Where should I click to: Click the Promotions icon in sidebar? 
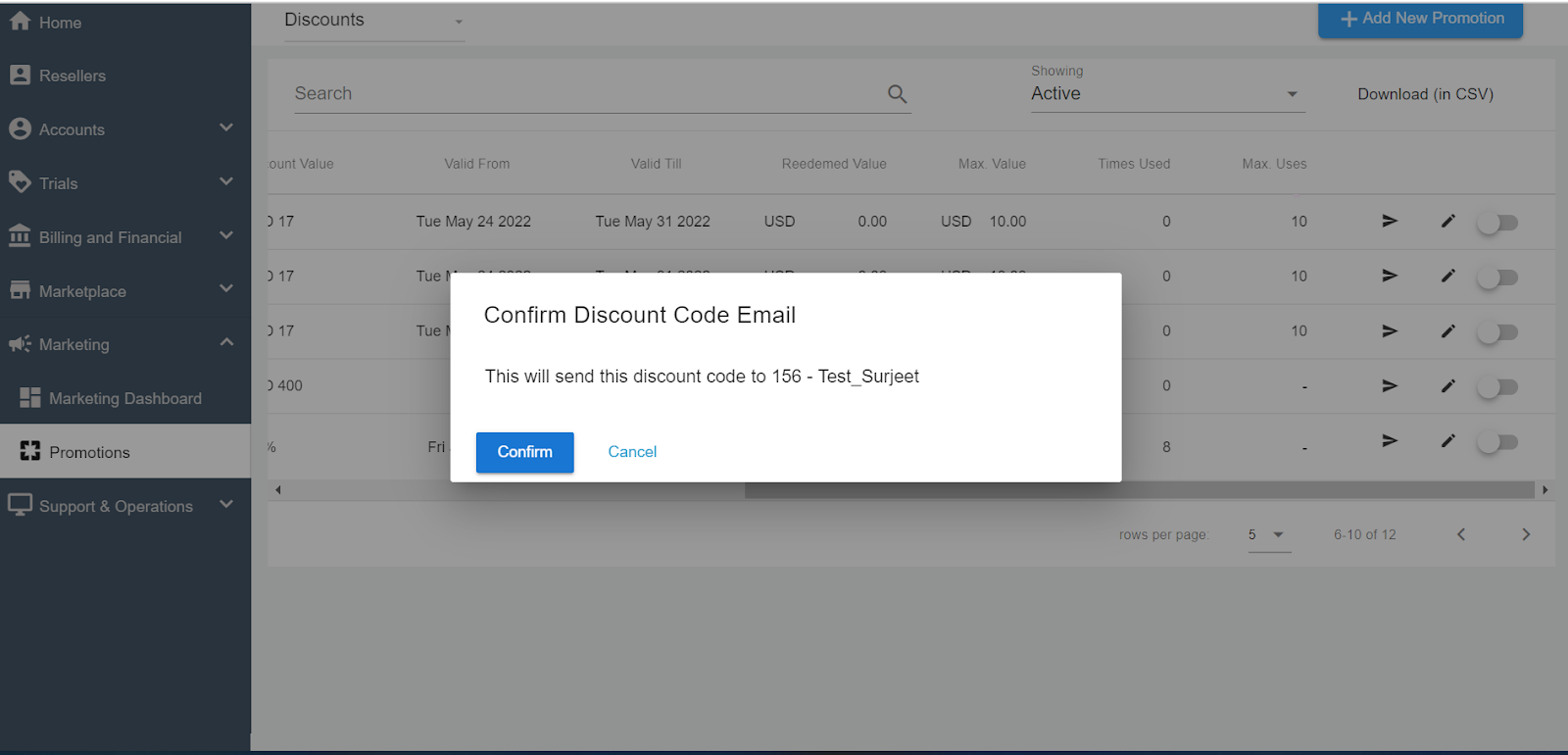coord(30,451)
